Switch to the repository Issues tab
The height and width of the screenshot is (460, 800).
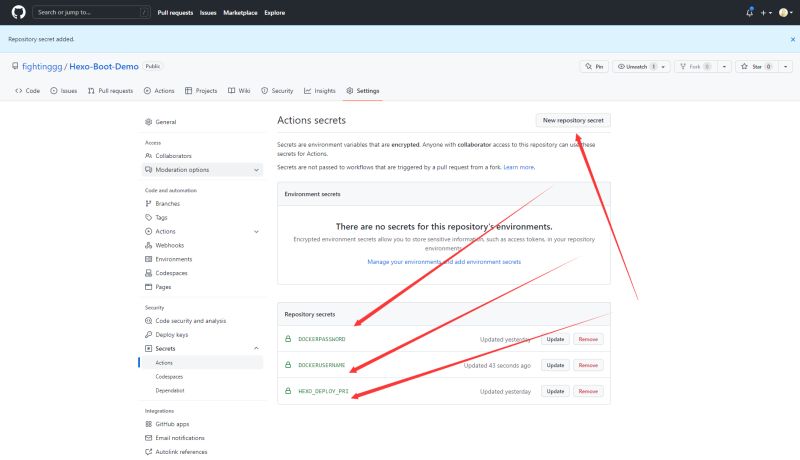(64, 91)
